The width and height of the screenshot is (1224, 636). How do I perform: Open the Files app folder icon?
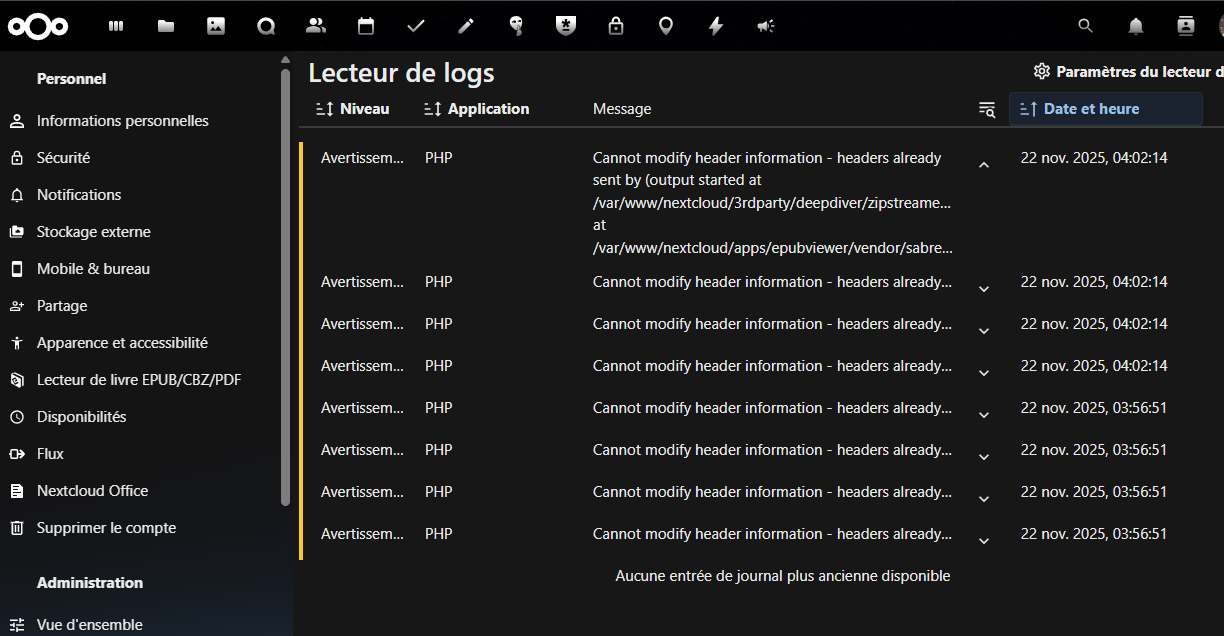click(166, 27)
